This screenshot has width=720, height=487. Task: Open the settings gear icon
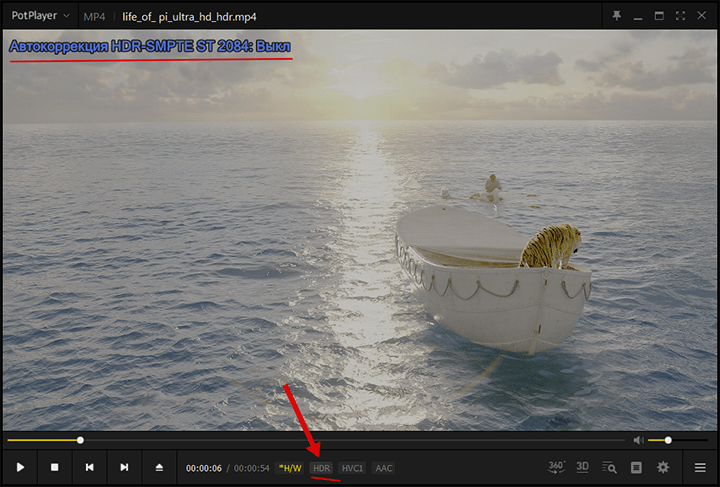click(662, 467)
